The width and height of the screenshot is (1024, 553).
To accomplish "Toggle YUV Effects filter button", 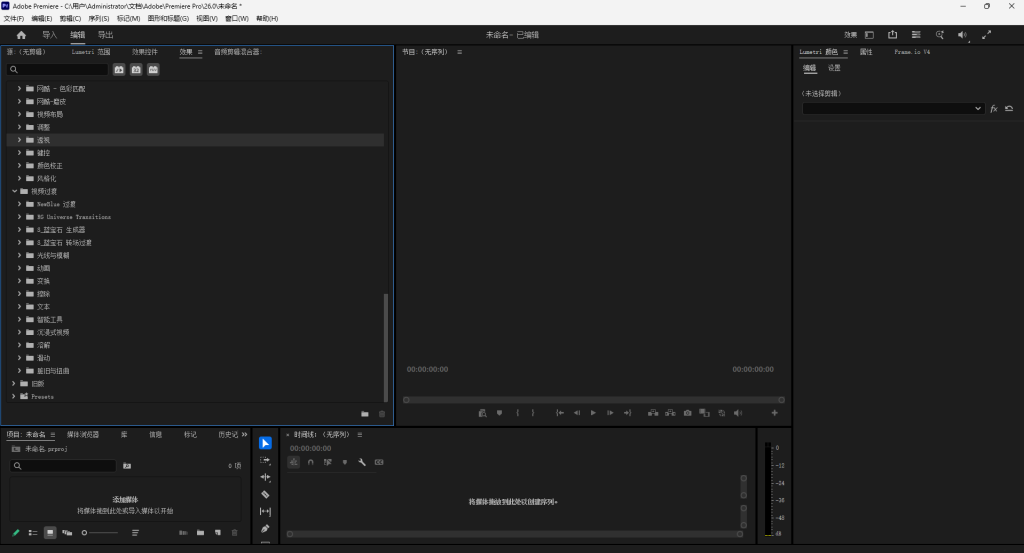I will click(153, 69).
